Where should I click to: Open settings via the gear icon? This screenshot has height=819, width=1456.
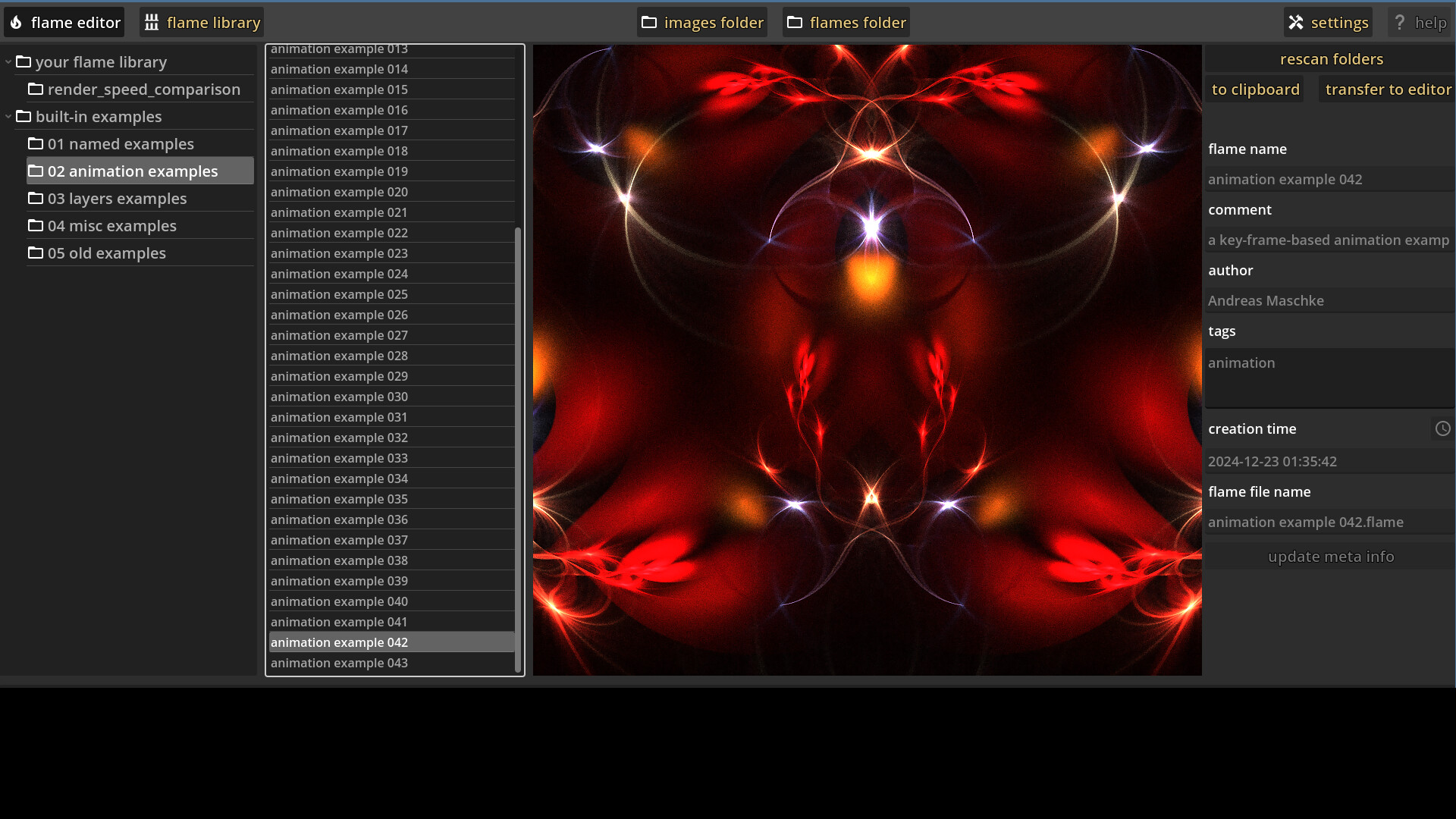click(x=1296, y=22)
